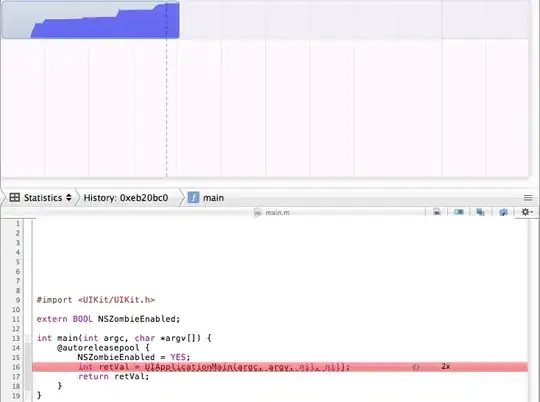The width and height of the screenshot is (540, 402).
Task: Open the gear action menu
Action: pyautogui.click(x=527, y=212)
